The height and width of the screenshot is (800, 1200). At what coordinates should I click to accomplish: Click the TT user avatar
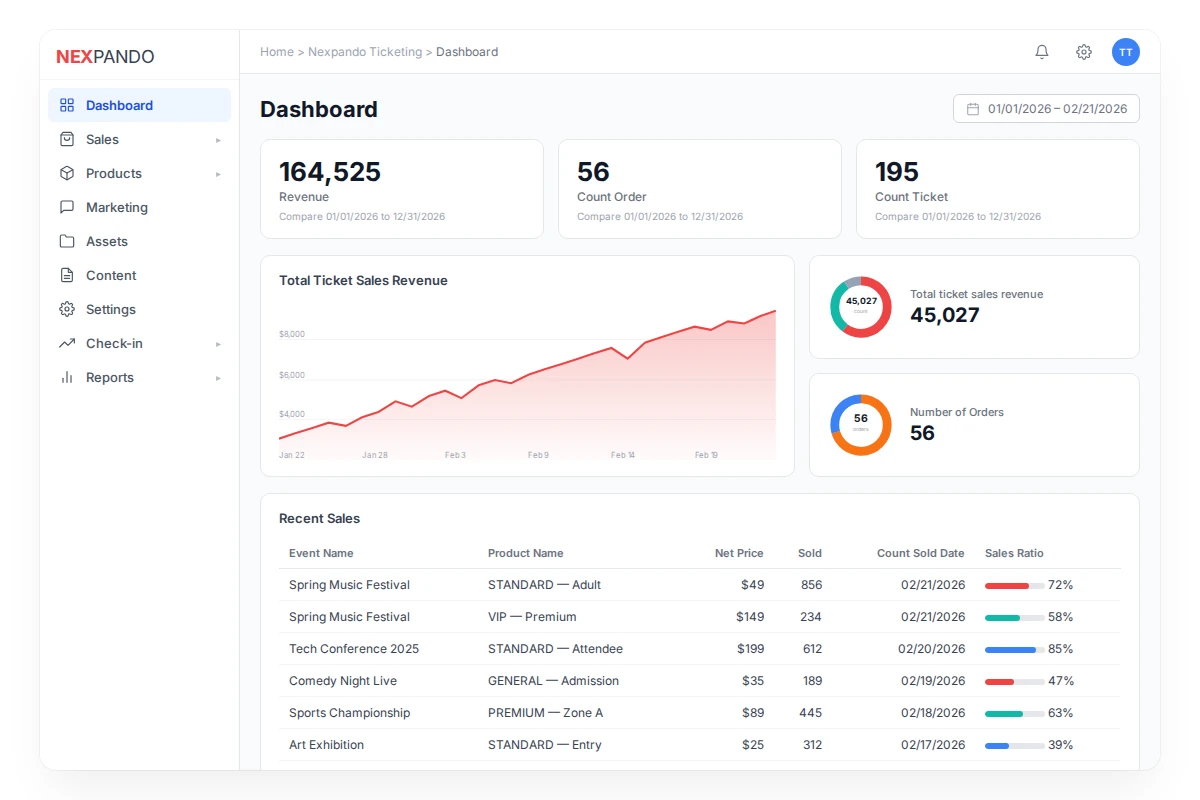(x=1126, y=52)
